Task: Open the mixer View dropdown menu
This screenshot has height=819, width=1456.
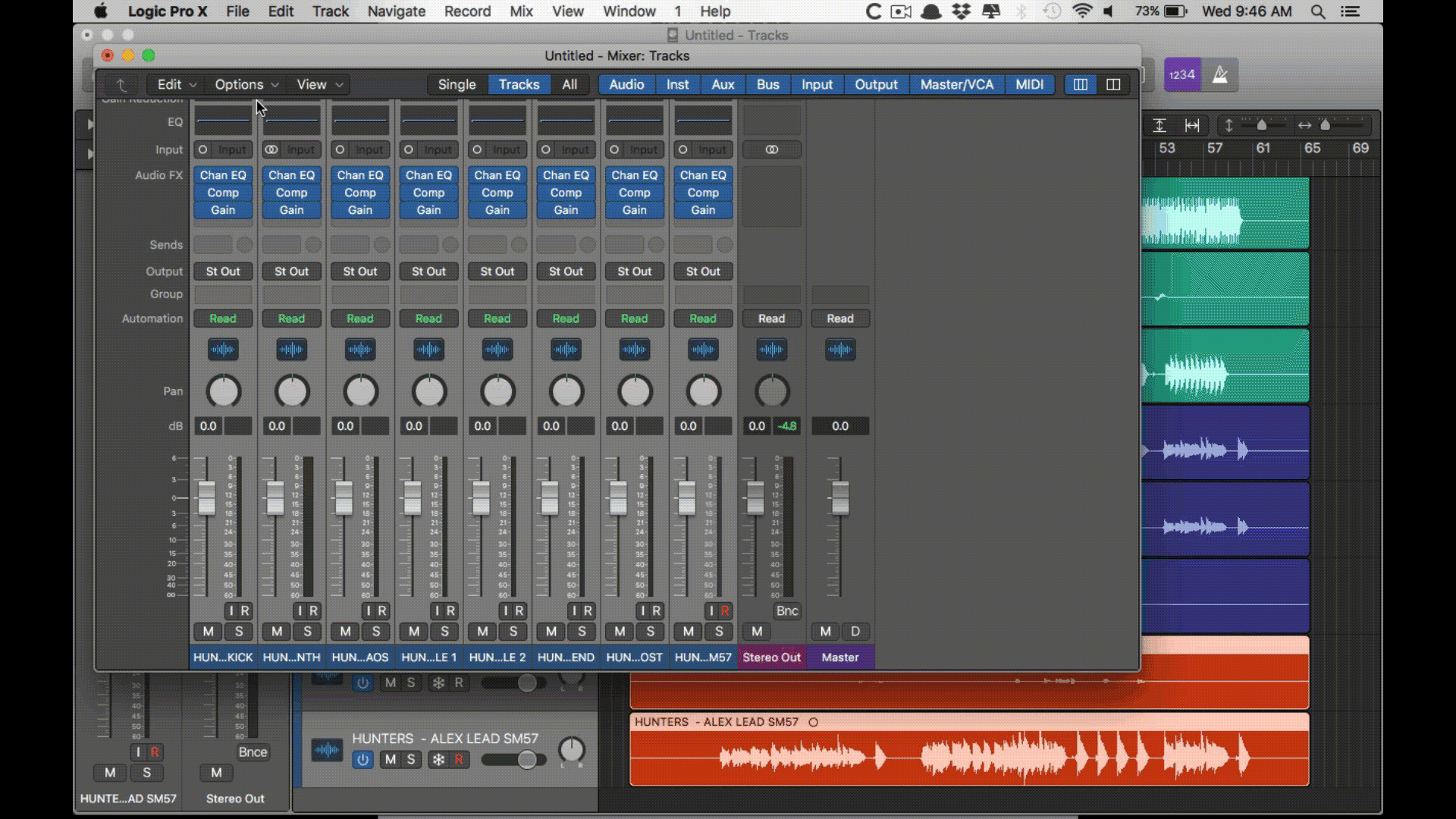Action: click(x=319, y=84)
